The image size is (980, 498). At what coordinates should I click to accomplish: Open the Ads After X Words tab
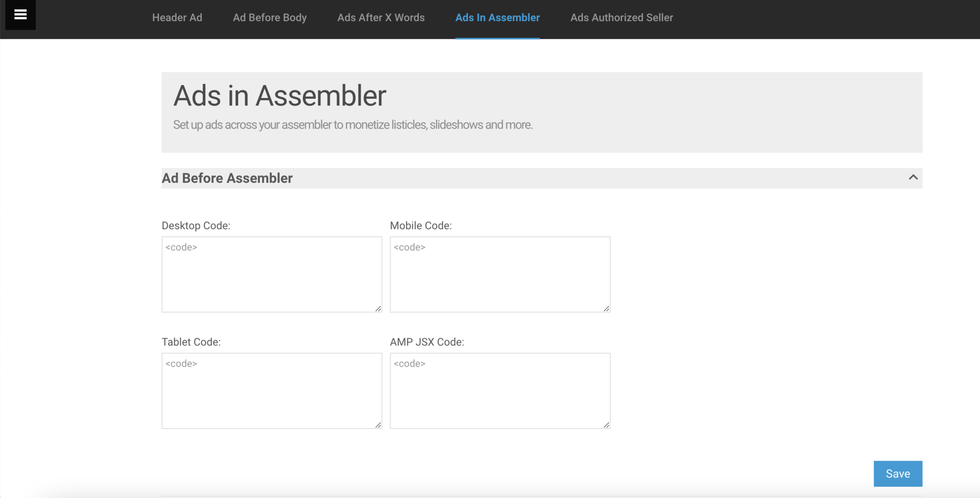pos(381,18)
